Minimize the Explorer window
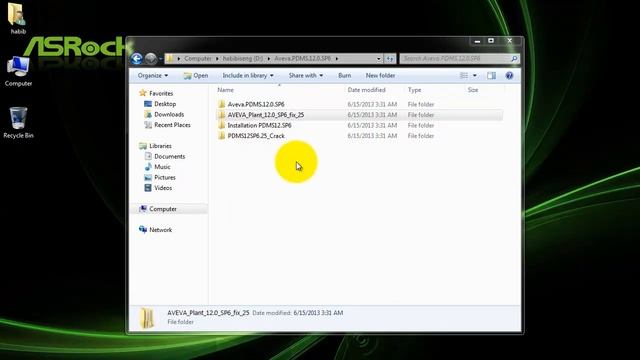 [477, 41]
